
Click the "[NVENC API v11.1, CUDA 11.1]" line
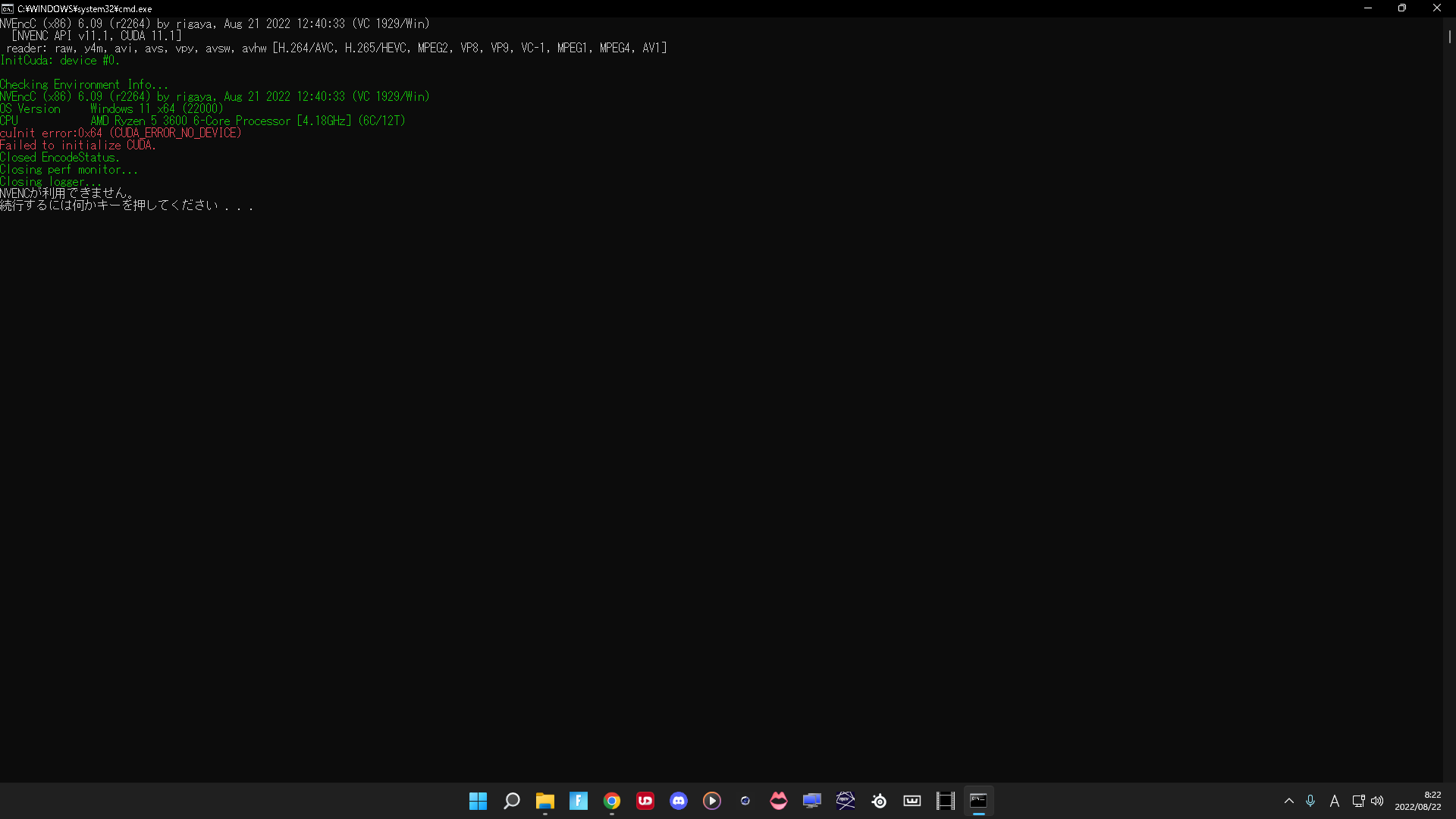coord(96,36)
